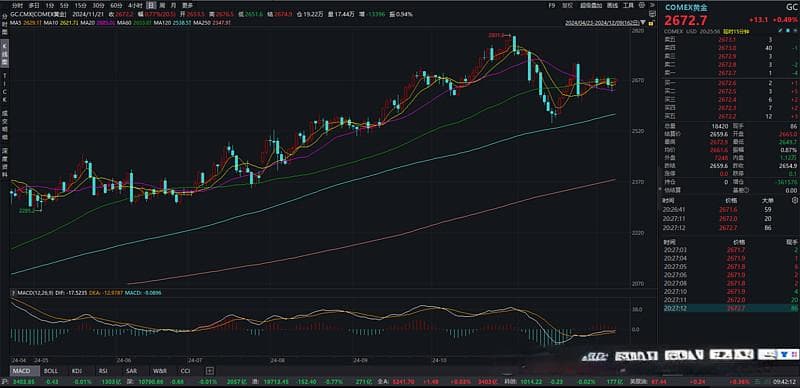Click the GC symbol label at top right
The height and width of the screenshot is (388, 800).
click(x=791, y=7)
